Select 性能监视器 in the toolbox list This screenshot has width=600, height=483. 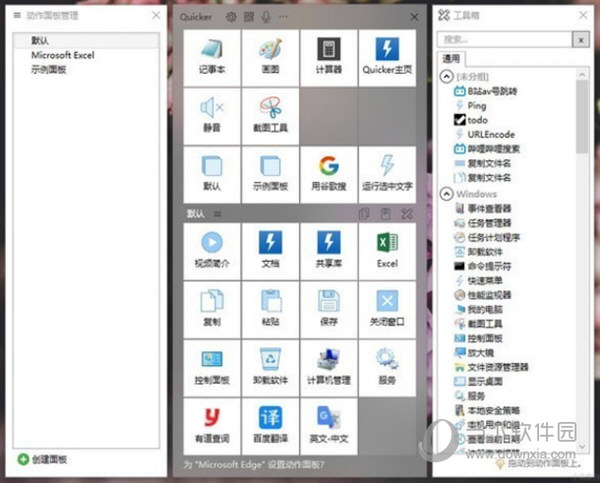tap(482, 295)
